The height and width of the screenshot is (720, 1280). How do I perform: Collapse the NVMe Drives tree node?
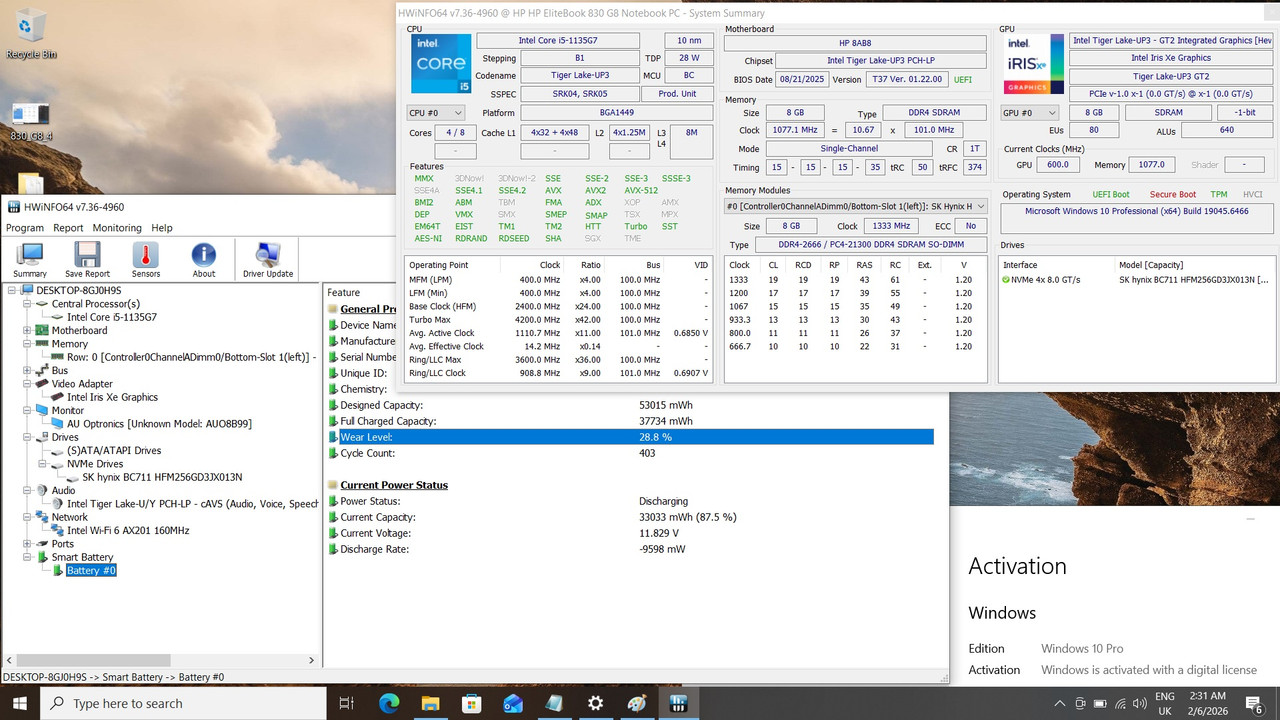[x=42, y=464]
